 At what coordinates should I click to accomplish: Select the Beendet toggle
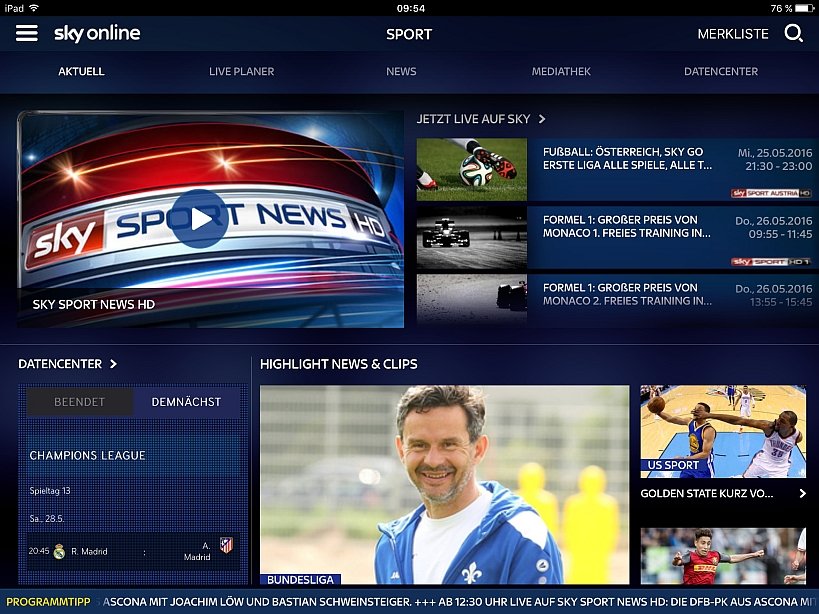tap(79, 402)
